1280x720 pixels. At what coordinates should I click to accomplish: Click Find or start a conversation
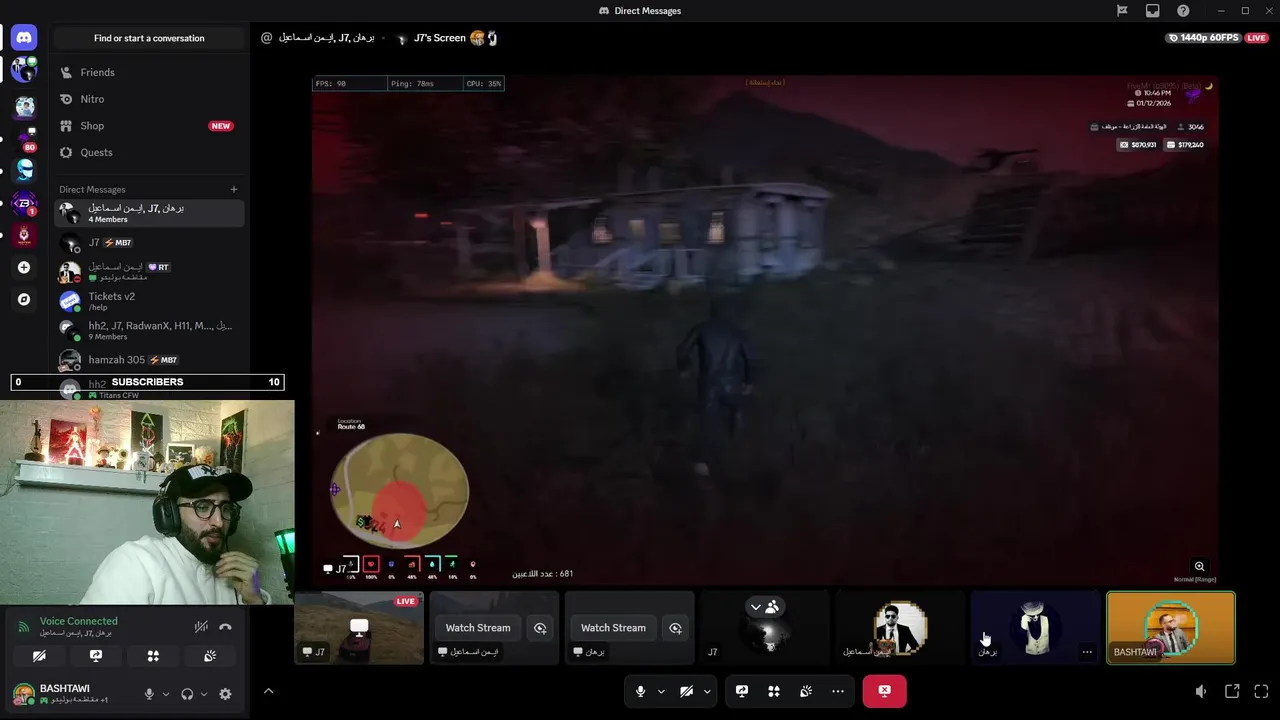click(149, 38)
